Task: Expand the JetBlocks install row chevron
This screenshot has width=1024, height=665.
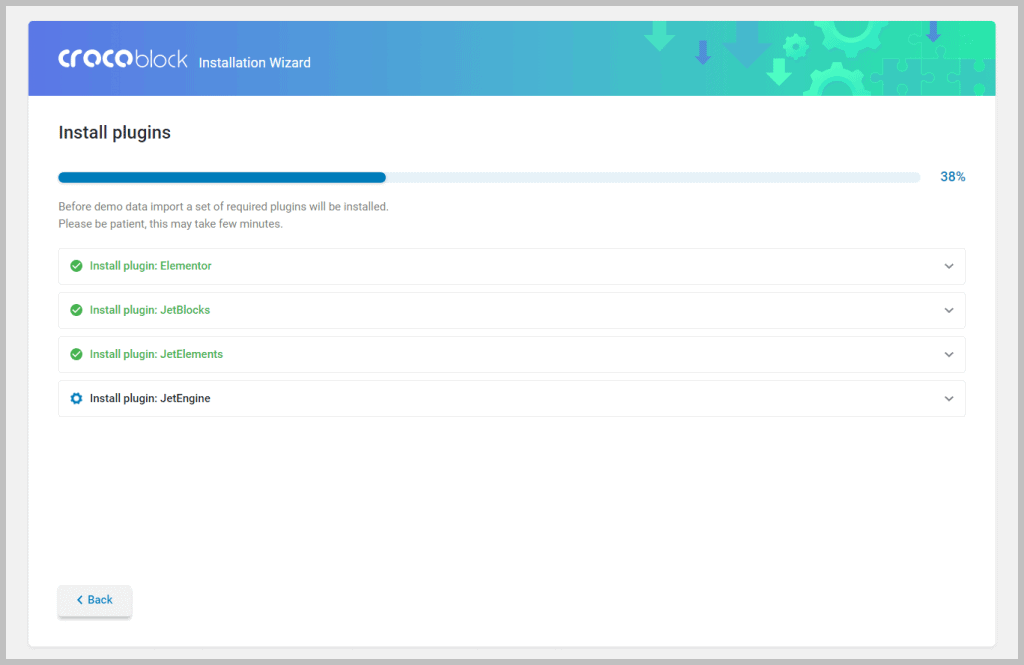Action: click(x=949, y=310)
